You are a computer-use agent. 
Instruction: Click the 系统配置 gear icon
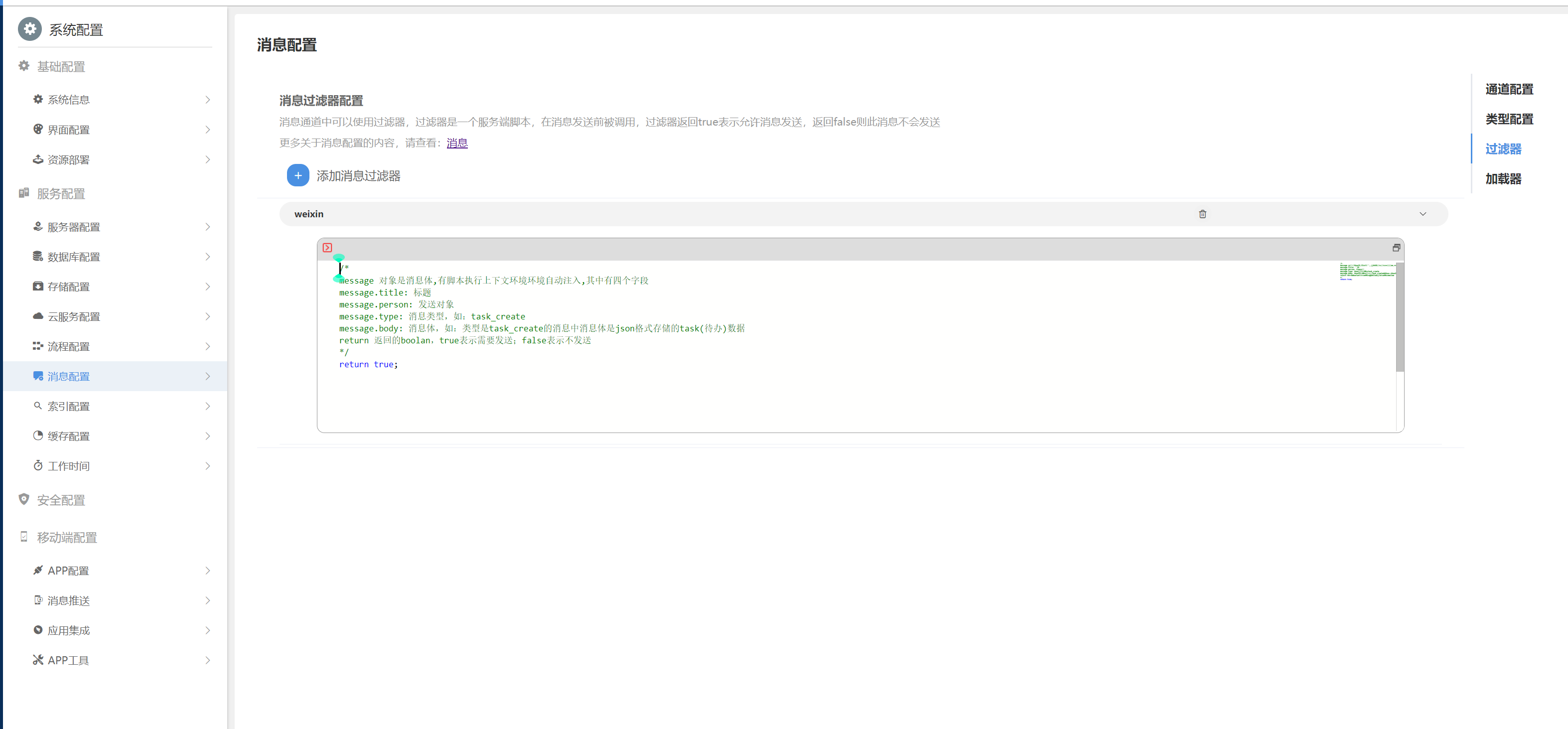[30, 29]
